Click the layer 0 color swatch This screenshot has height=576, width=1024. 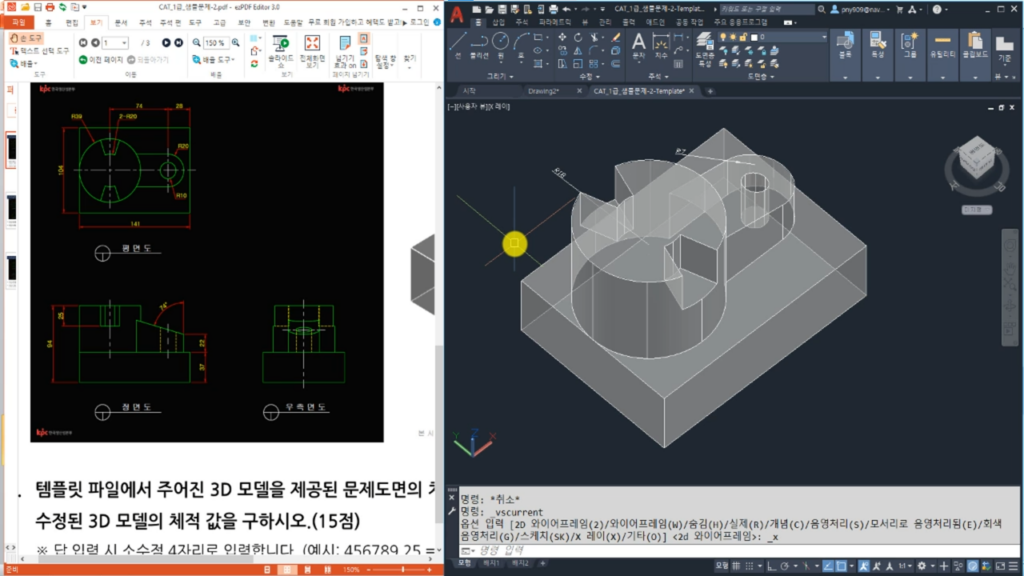[754, 37]
